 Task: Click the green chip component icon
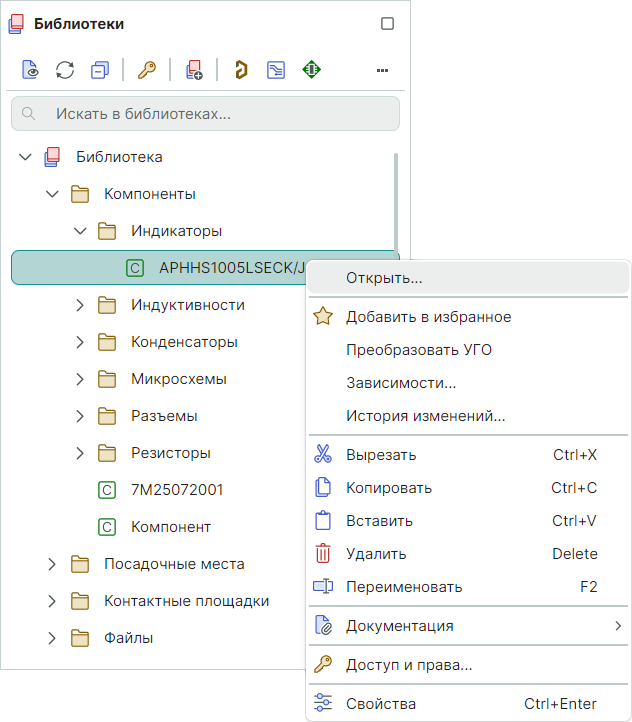[x=311, y=70]
